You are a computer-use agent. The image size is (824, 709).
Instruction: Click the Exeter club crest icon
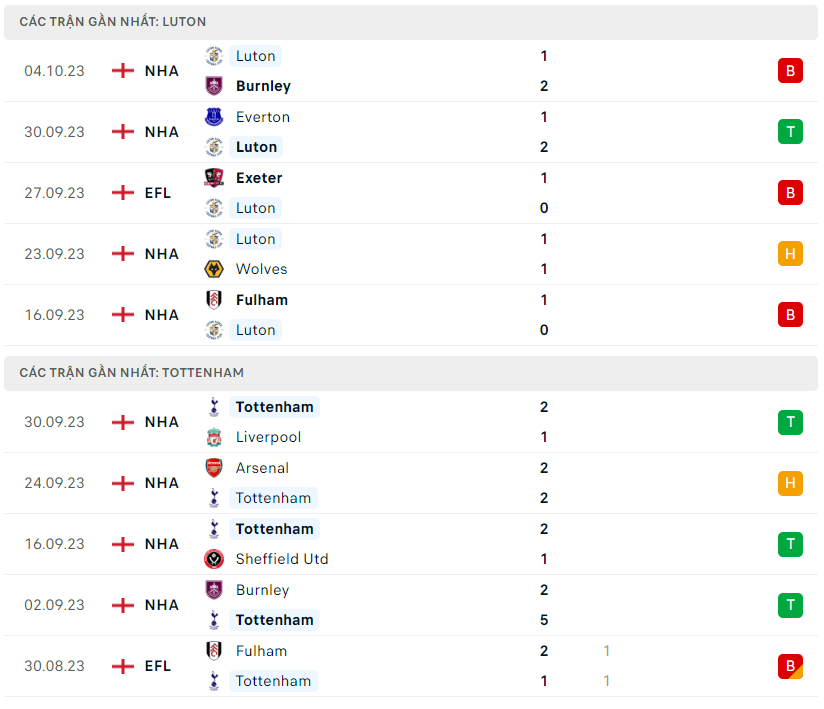point(214,178)
